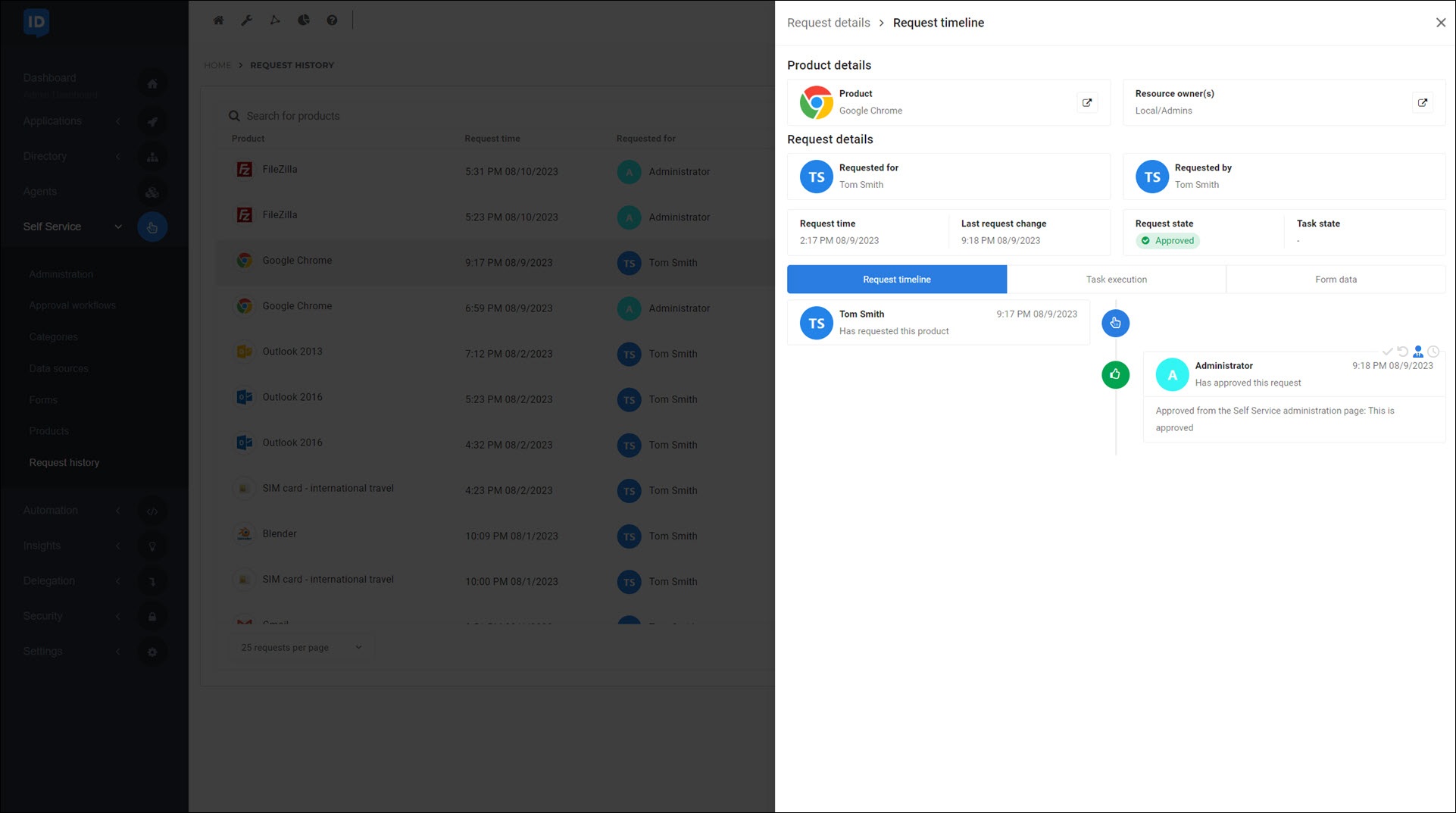Open the 25 requests per page dropdown
Screen dimensions: 1456x813
[x=301, y=647]
